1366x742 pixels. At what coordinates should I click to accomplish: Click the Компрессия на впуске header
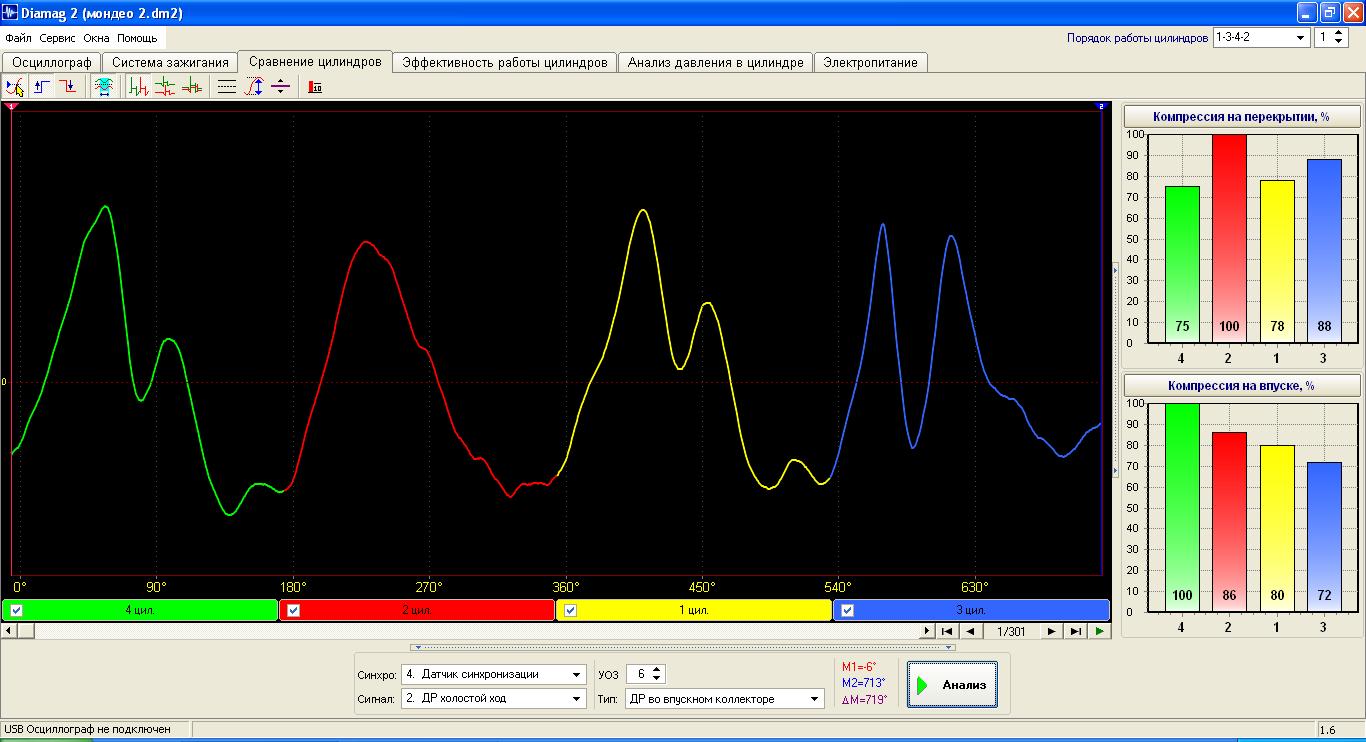coord(1241,385)
